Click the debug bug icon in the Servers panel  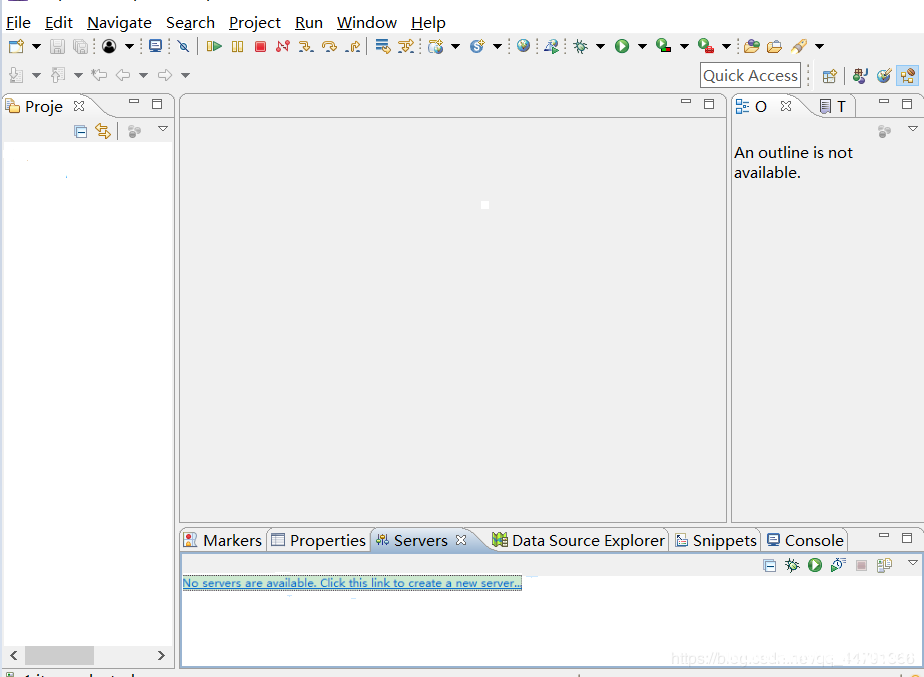[792, 565]
